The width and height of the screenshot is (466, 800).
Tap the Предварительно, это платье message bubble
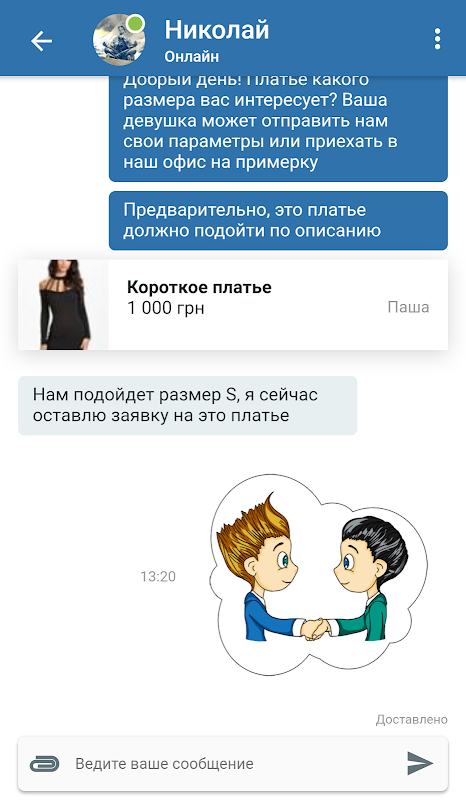tap(278, 220)
